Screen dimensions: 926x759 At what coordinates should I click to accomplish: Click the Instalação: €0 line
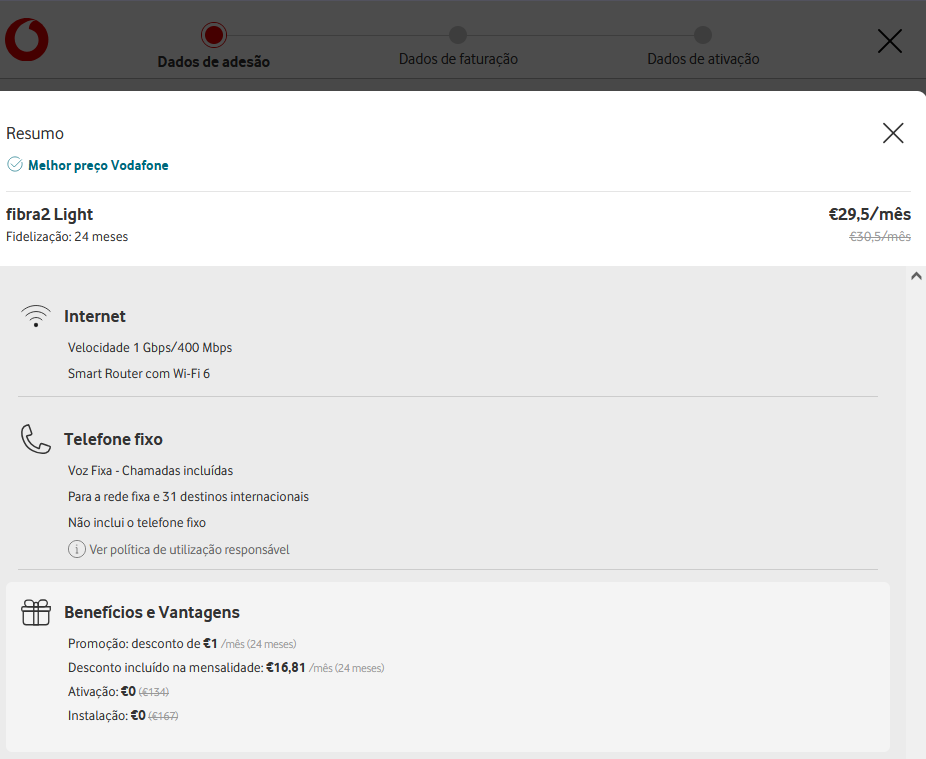coord(123,716)
